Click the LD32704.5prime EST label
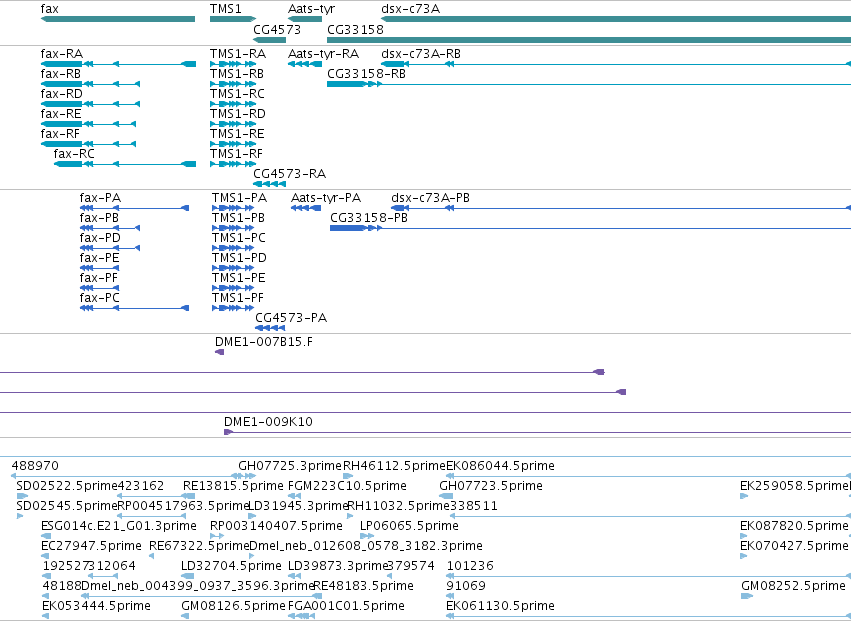The image size is (851, 621). 231,566
